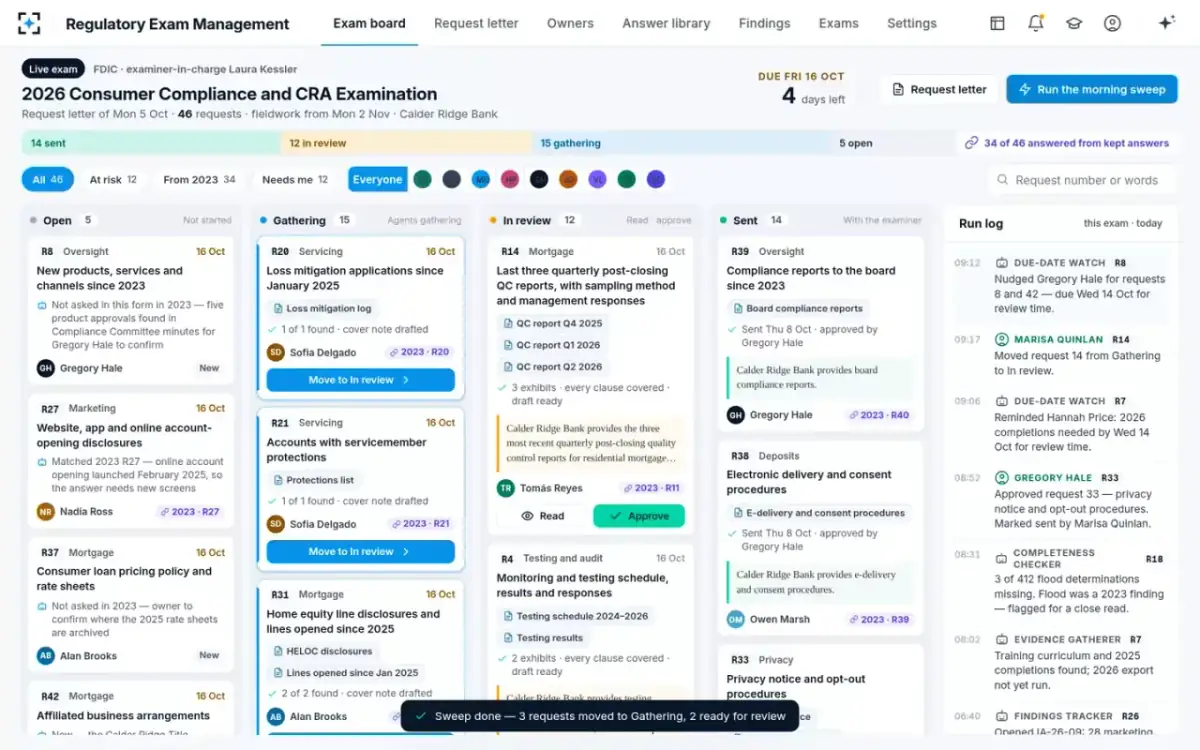This screenshot has height=750, width=1200.
Task: Open the layout panel icon in header
Action: pyautogui.click(x=997, y=23)
